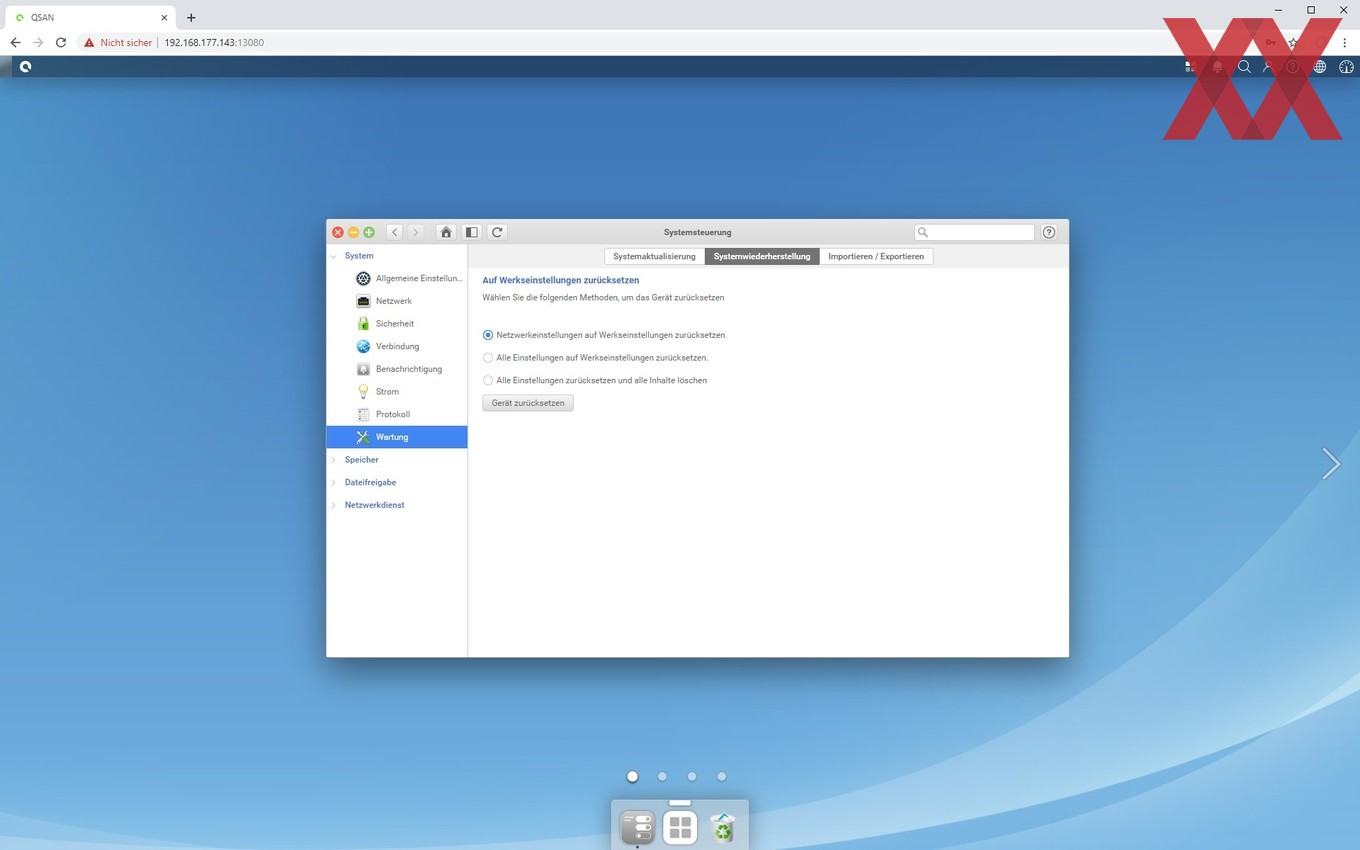Image resolution: width=1360 pixels, height=850 pixels.
Task: Toggle the sidebar panel button in toolbar
Action: (x=472, y=232)
